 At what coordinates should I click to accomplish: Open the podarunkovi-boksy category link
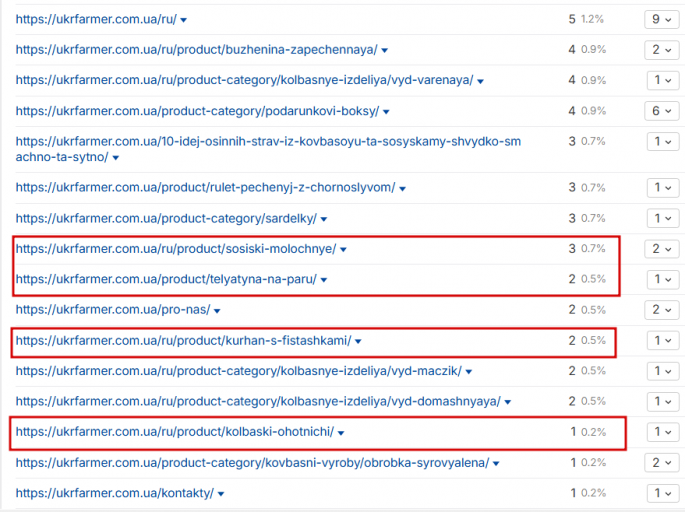(197, 111)
